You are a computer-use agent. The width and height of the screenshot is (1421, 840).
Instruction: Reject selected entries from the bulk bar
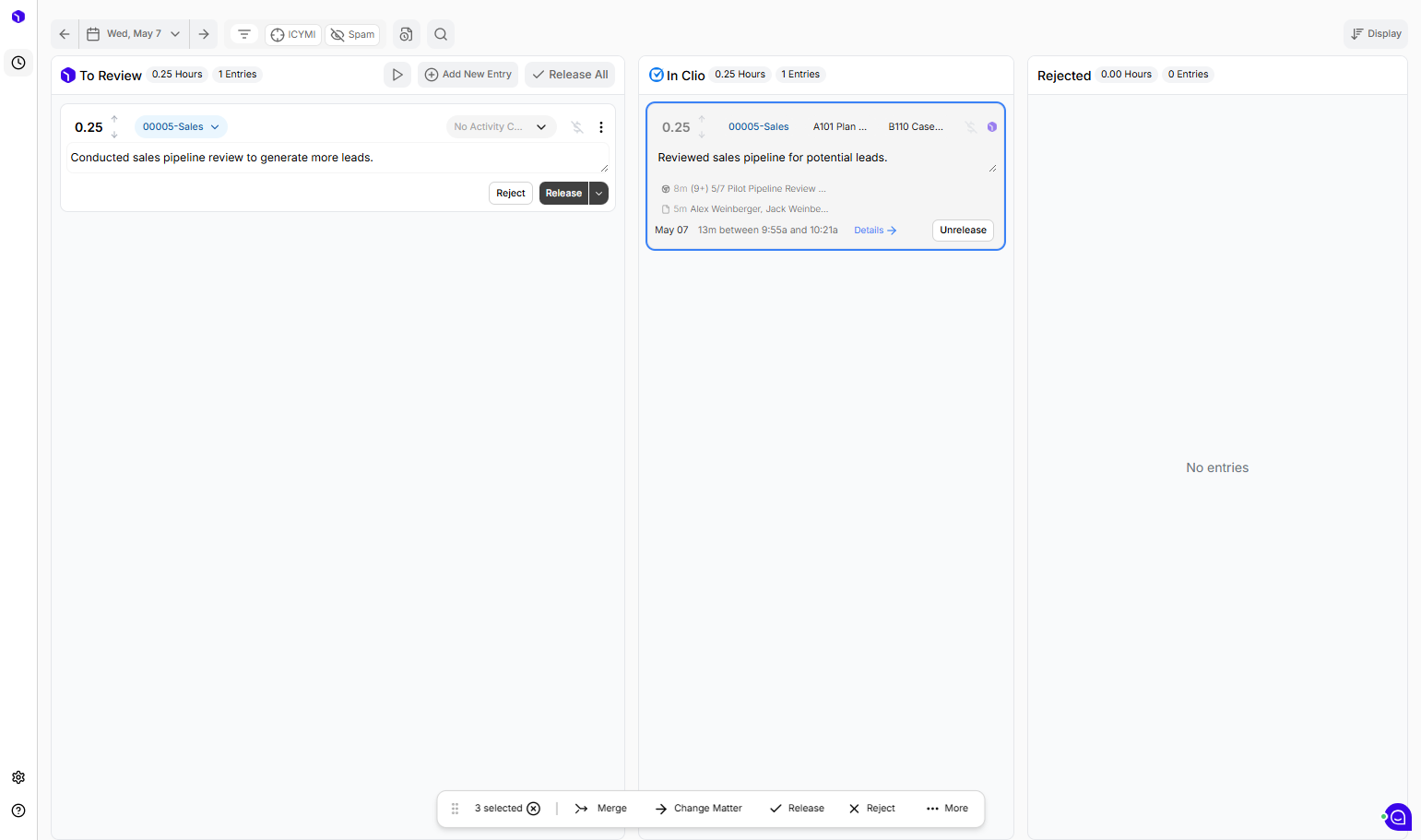[x=872, y=809]
